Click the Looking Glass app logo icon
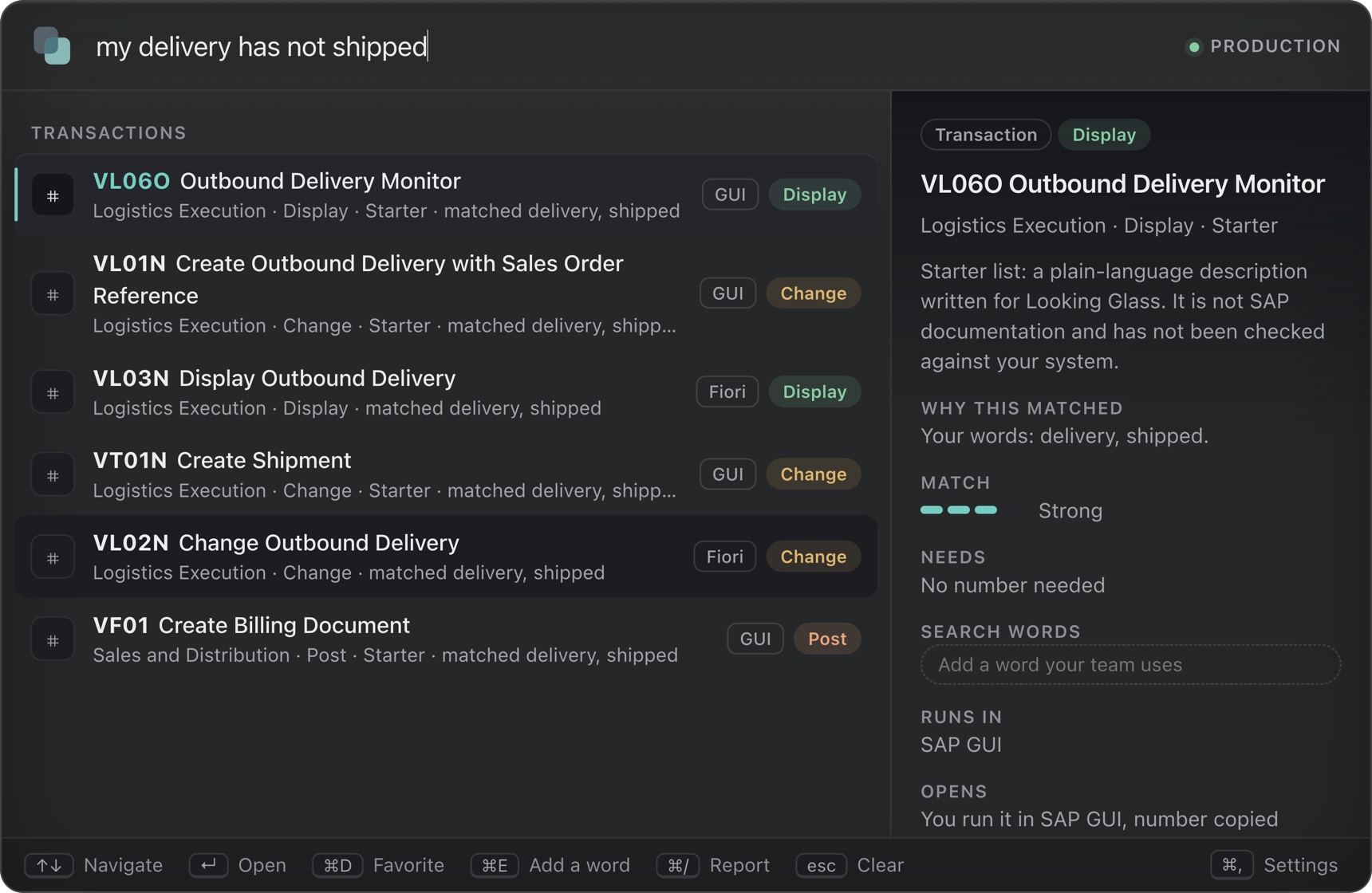1372x893 pixels. click(52, 46)
